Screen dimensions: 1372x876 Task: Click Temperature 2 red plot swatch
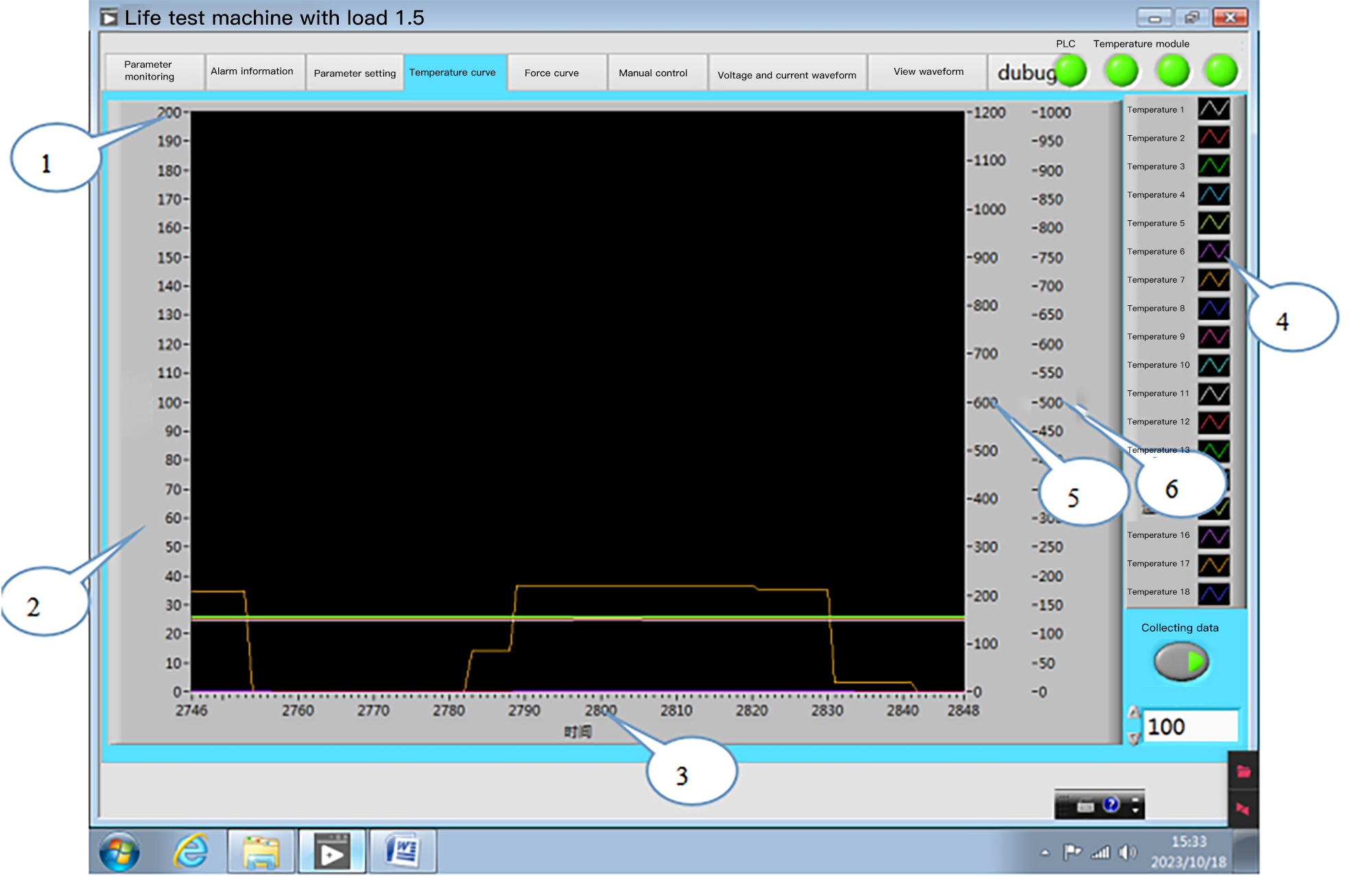(1214, 137)
